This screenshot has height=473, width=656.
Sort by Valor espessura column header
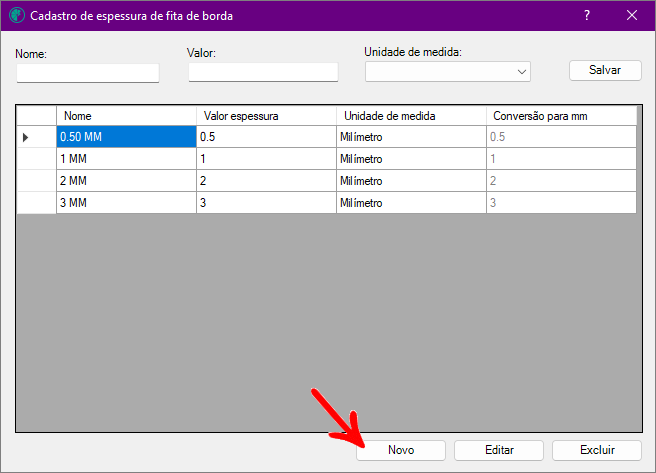click(266, 116)
